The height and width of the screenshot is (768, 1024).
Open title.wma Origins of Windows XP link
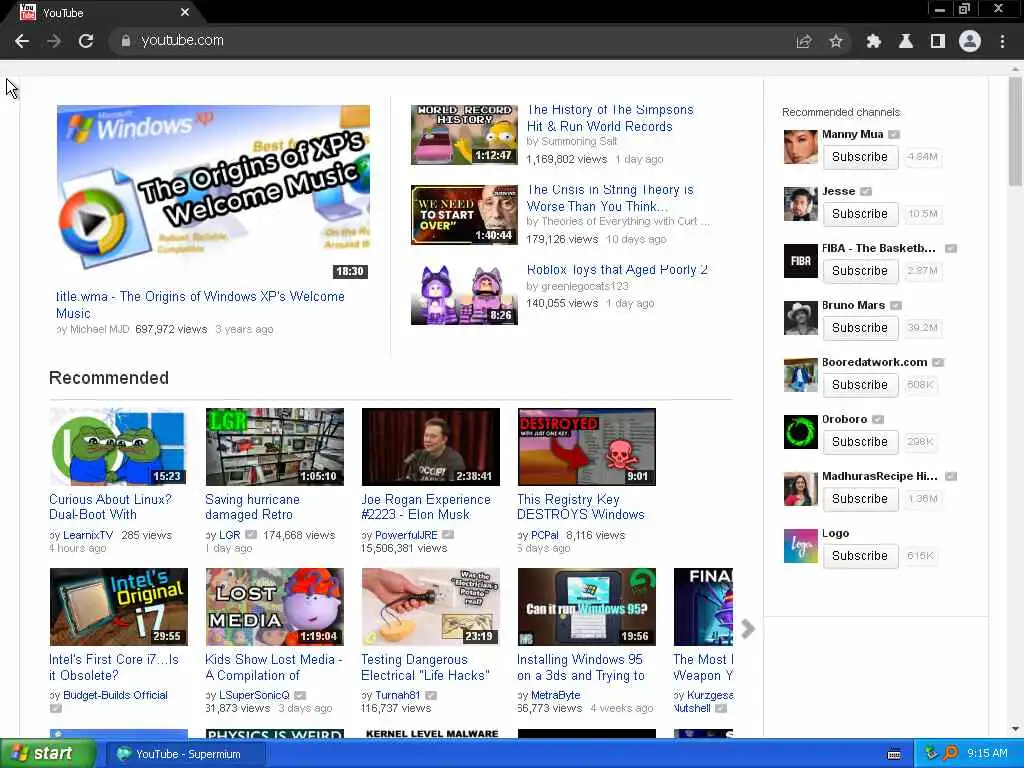tap(200, 305)
